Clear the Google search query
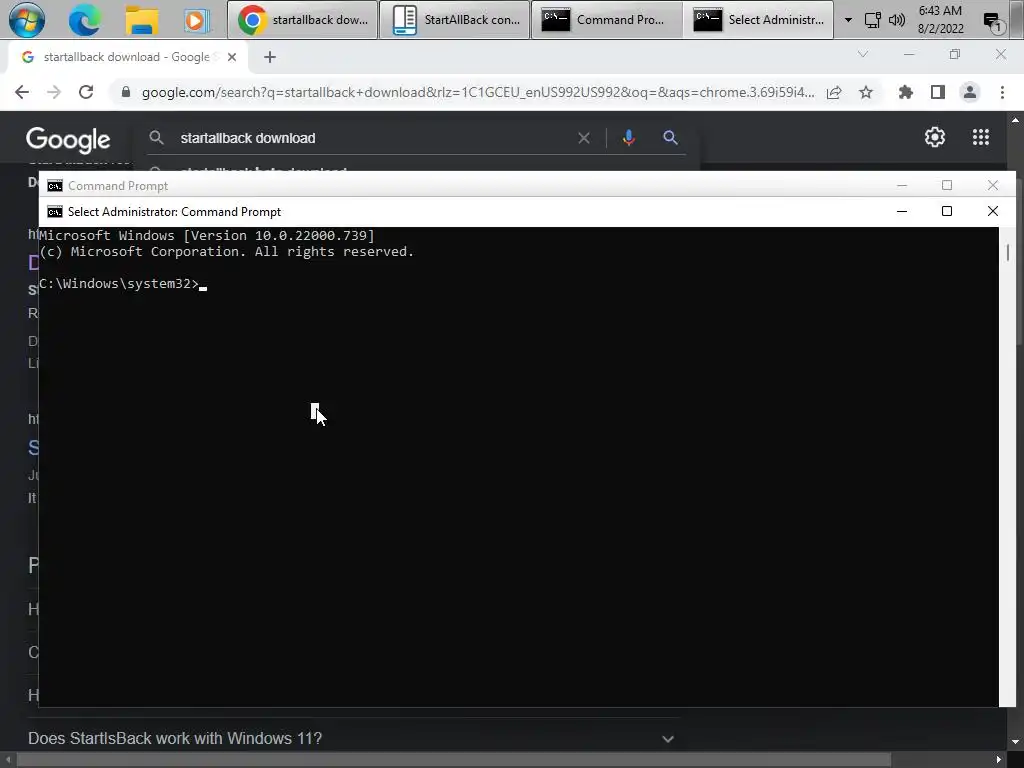Image resolution: width=1024 pixels, height=768 pixels. [584, 138]
